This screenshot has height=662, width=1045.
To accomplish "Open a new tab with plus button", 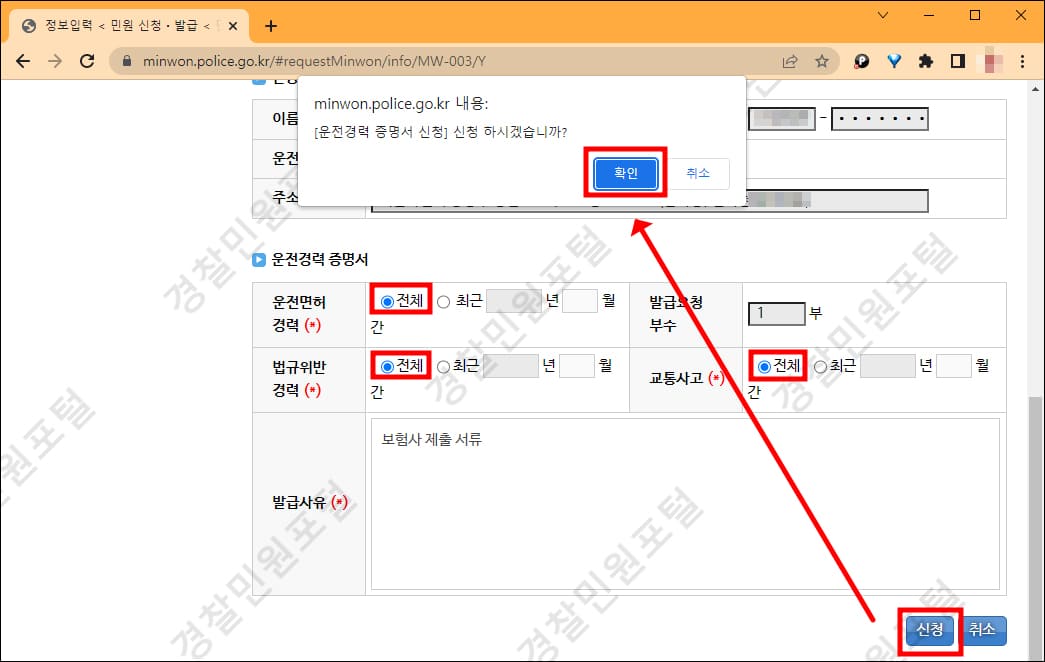I will (271, 26).
